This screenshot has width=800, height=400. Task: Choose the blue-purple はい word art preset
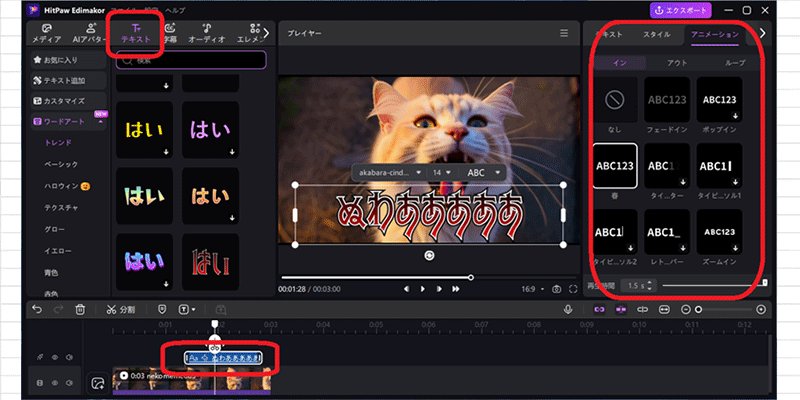tap(144, 262)
